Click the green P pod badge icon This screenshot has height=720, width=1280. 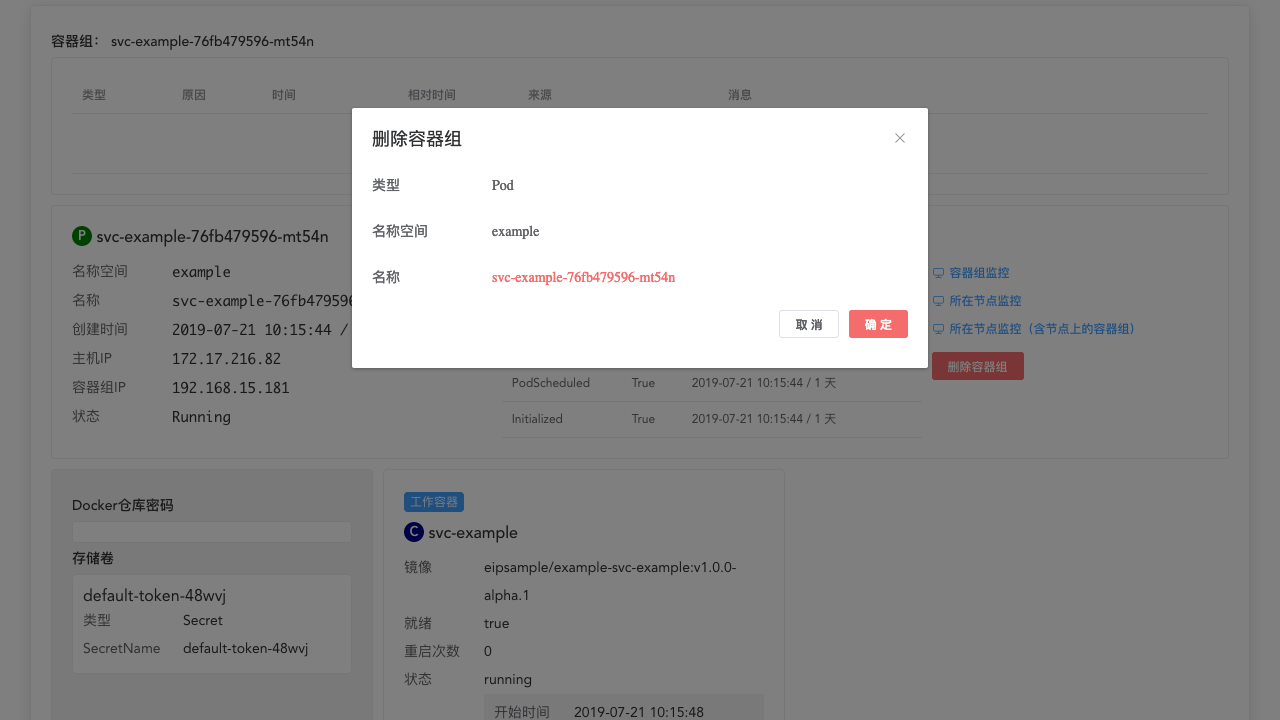[x=82, y=236]
